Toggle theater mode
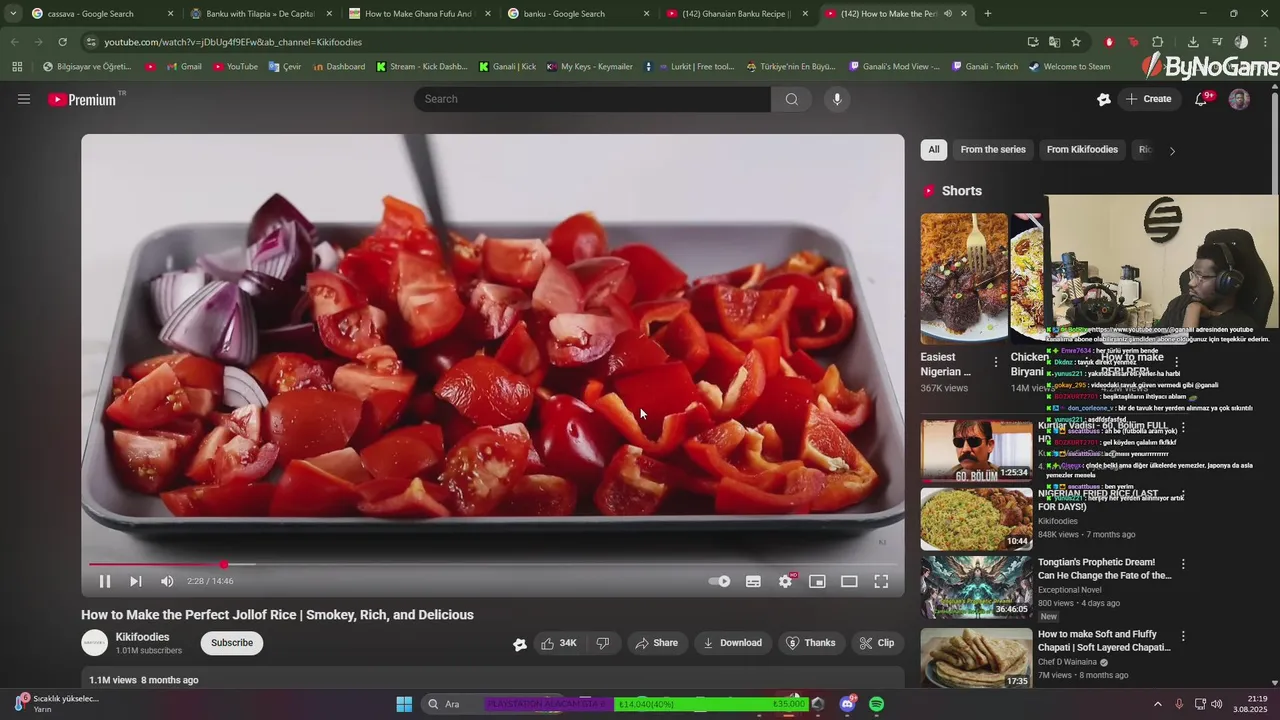The height and width of the screenshot is (720, 1280). (849, 581)
